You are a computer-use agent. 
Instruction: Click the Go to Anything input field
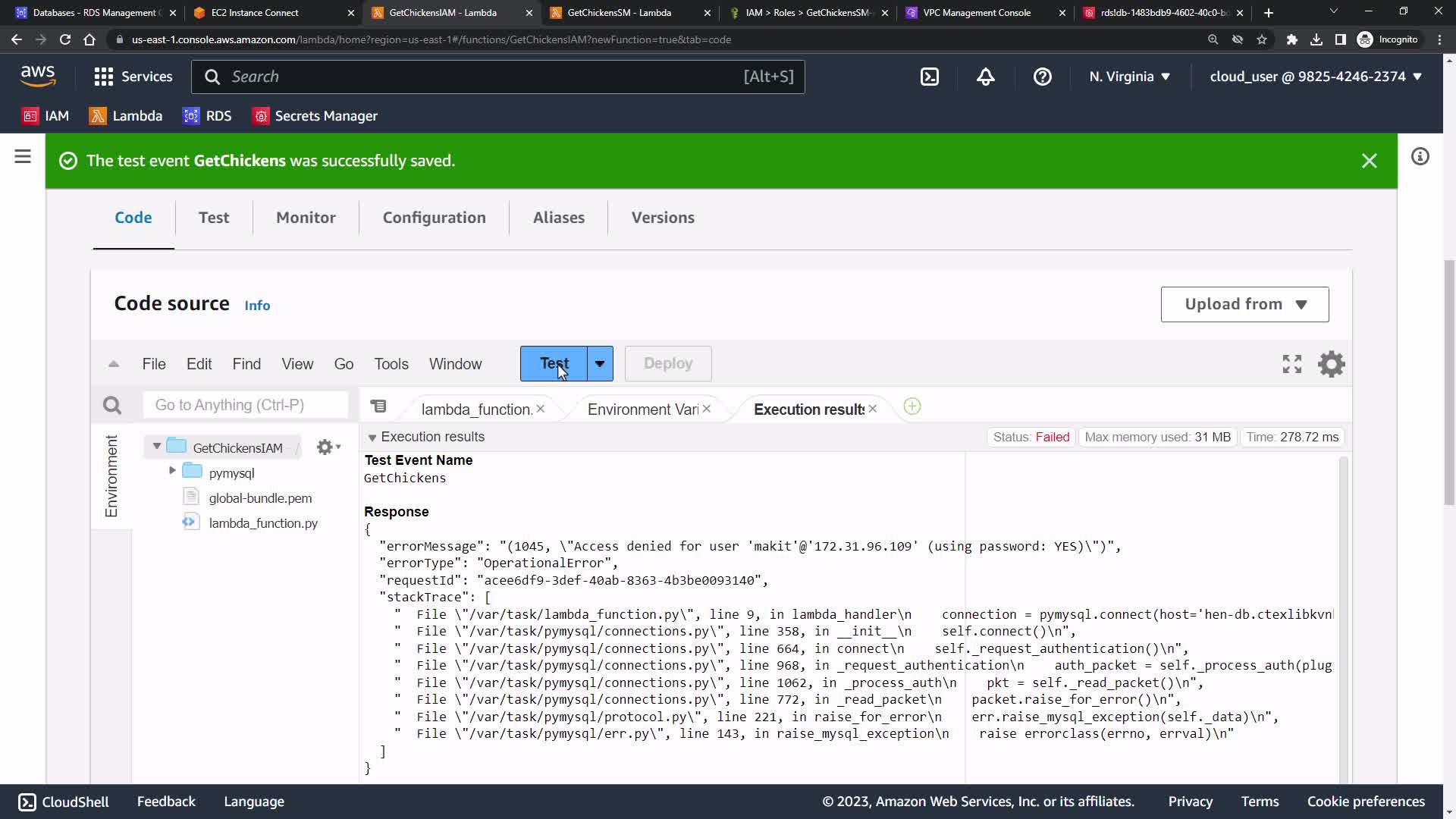[245, 405]
